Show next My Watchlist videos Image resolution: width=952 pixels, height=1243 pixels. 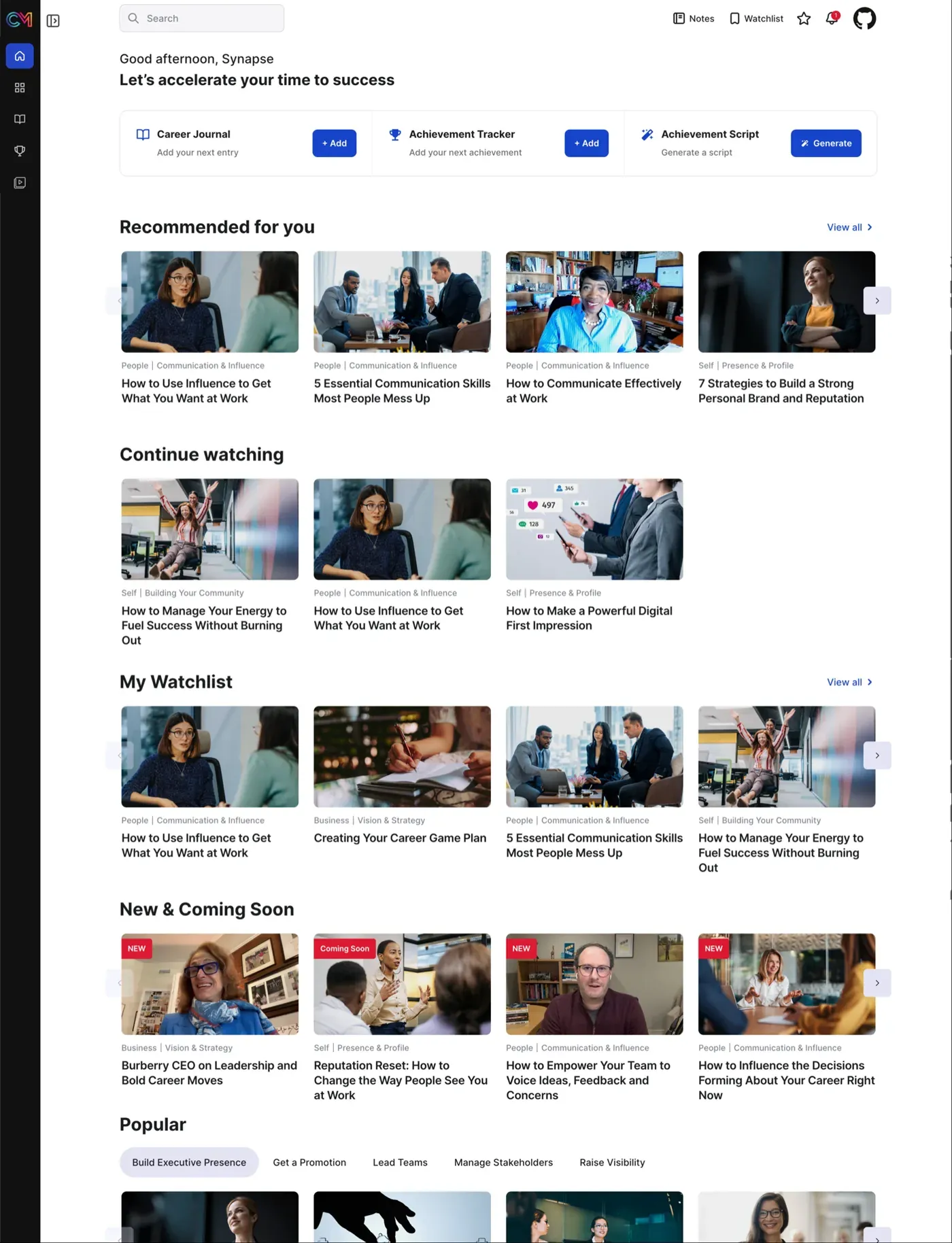877,755
